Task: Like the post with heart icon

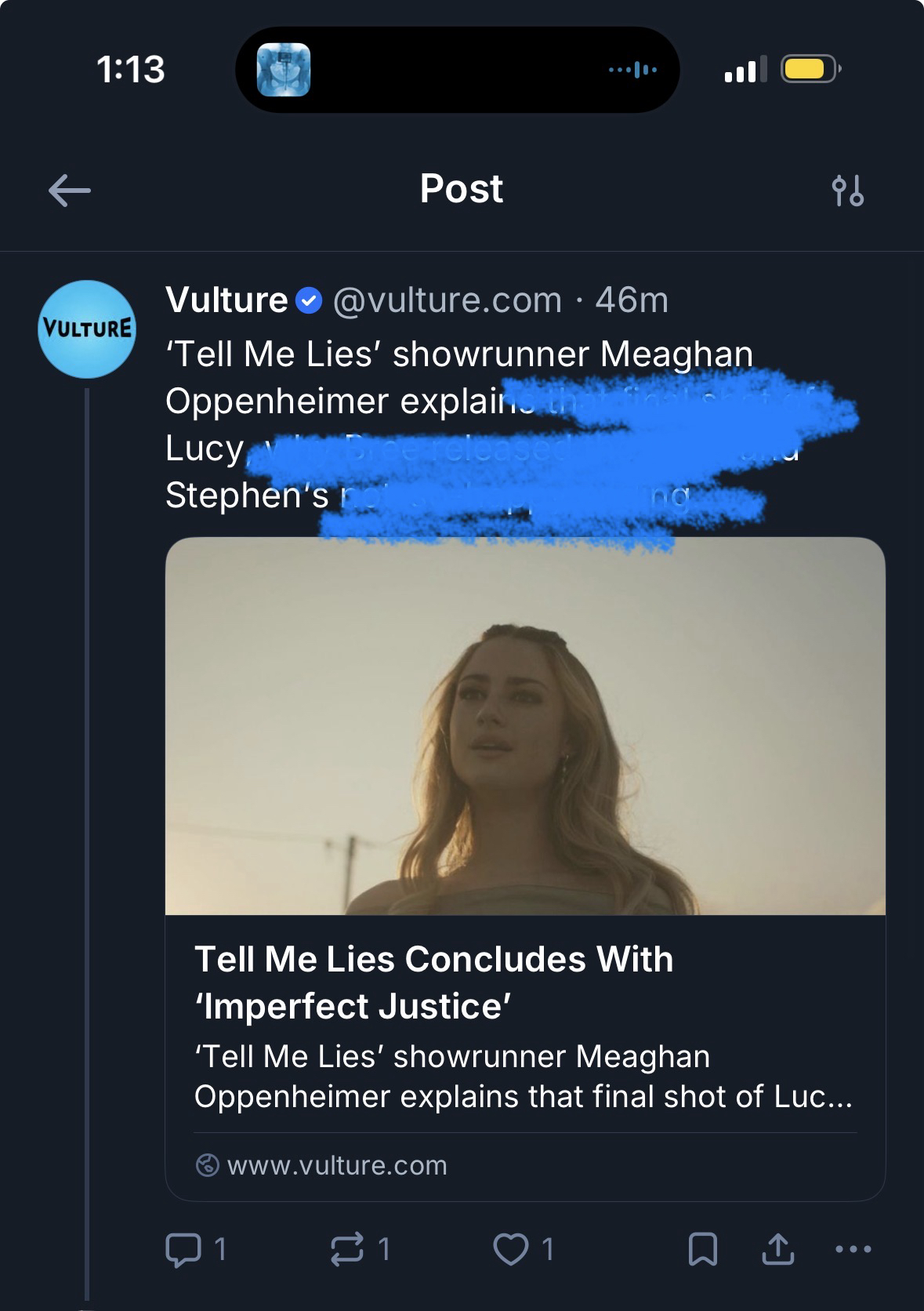Action: pyautogui.click(x=510, y=1249)
